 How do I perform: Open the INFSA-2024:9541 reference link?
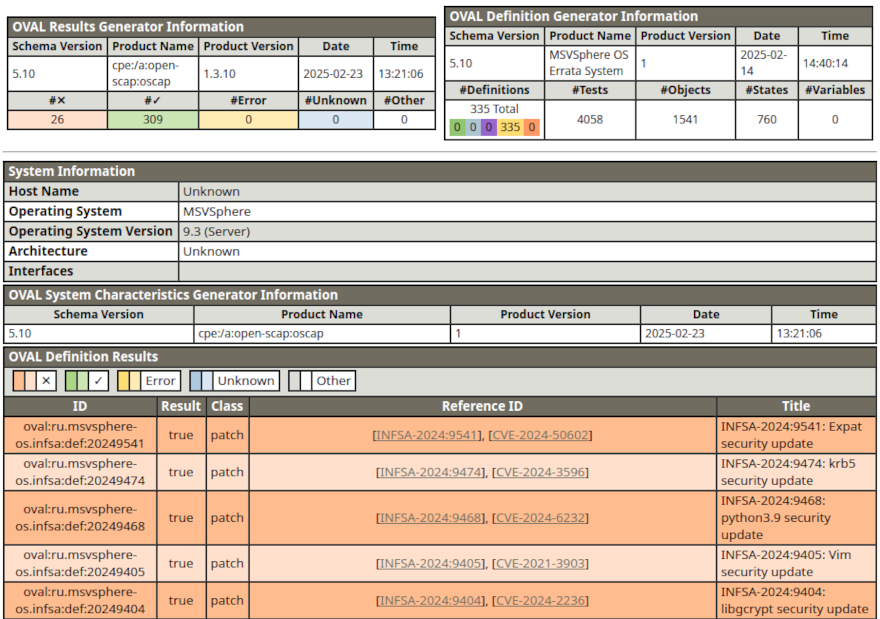click(429, 436)
